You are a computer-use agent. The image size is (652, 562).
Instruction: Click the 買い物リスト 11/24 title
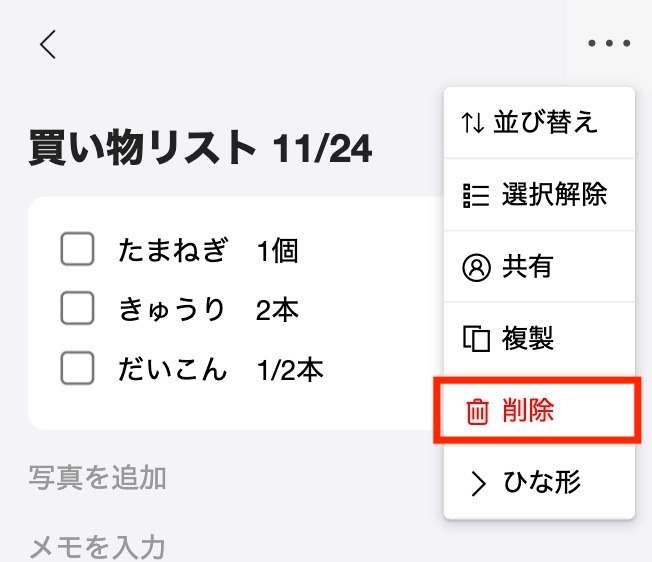pyautogui.click(x=200, y=148)
